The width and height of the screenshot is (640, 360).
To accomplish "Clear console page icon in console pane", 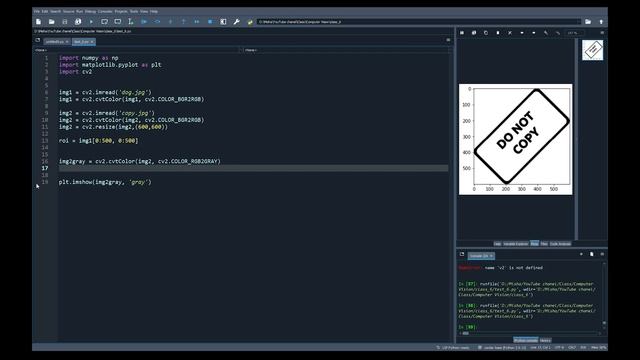I will pyautogui.click(x=592, y=254).
